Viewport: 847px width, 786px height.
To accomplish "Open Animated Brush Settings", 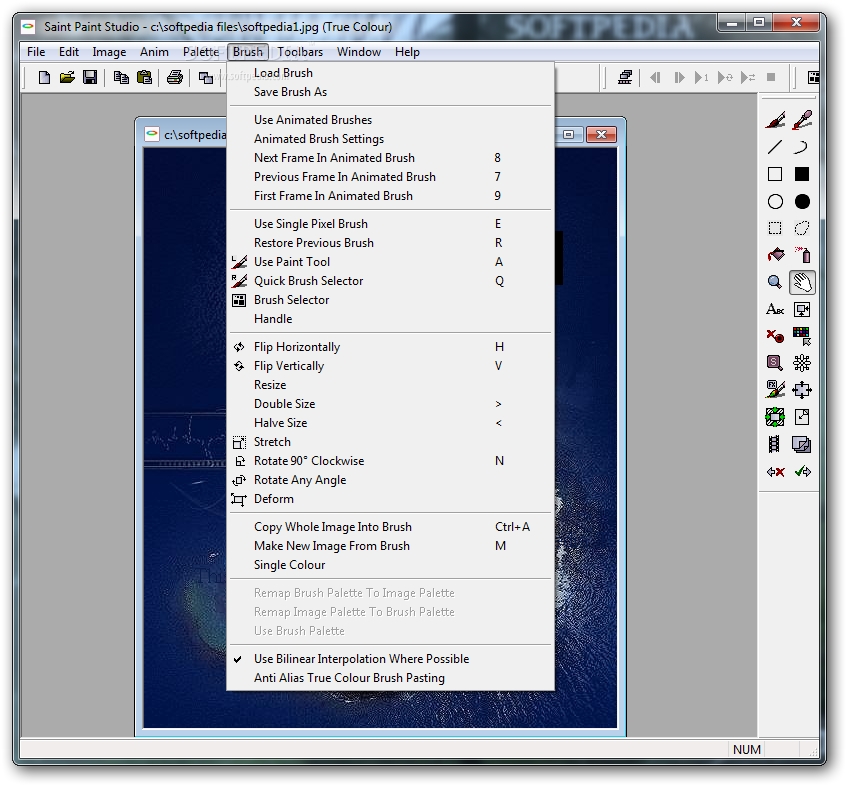I will point(390,138).
